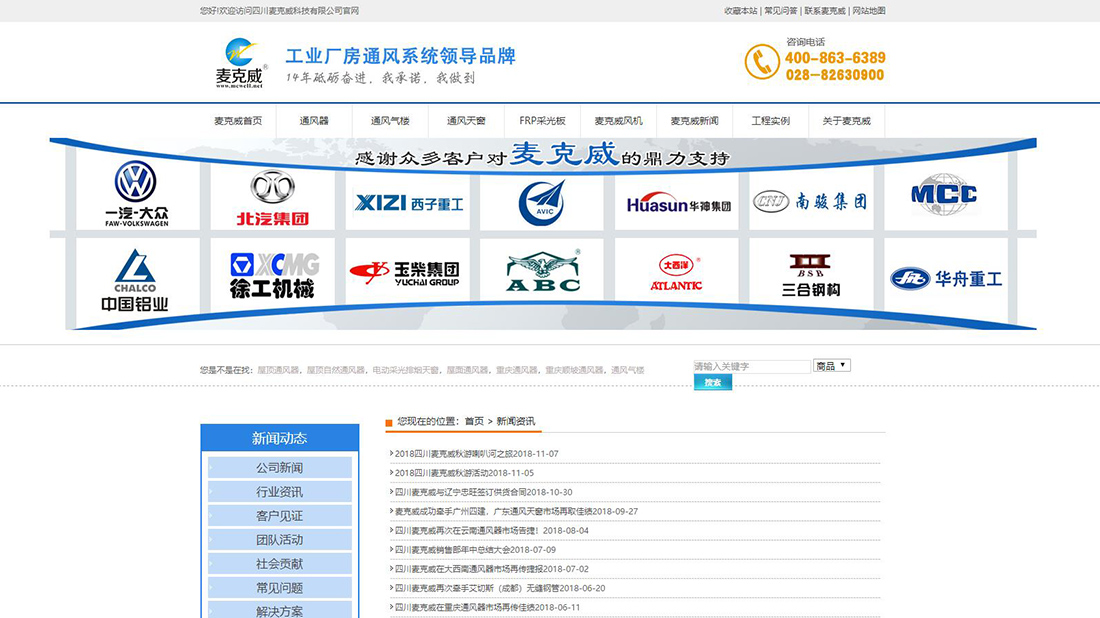Click the 屋面通风器 suggested keyword
1100x618 pixels.
point(467,370)
